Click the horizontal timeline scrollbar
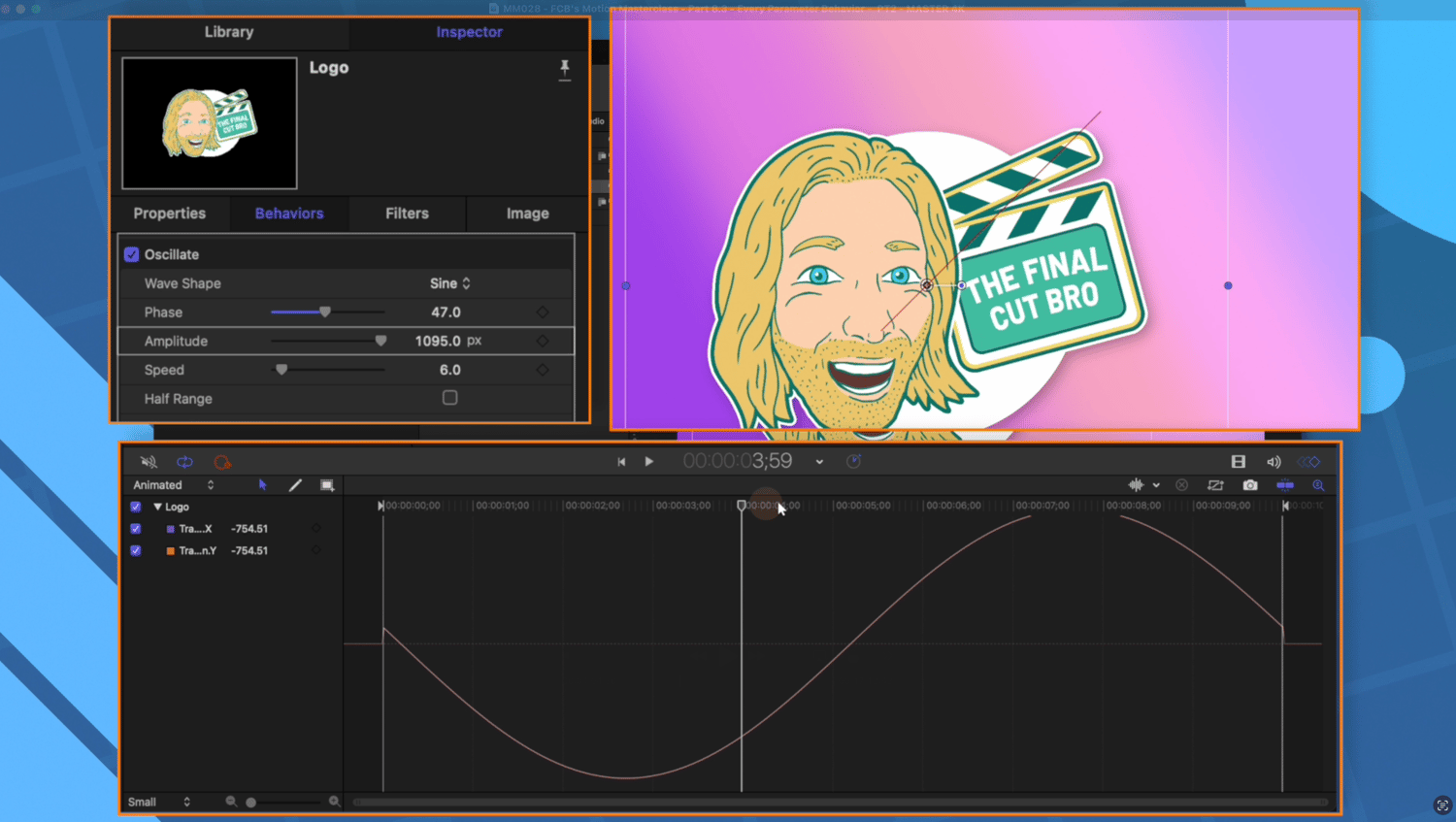The height and width of the screenshot is (822, 1456). coord(840,802)
